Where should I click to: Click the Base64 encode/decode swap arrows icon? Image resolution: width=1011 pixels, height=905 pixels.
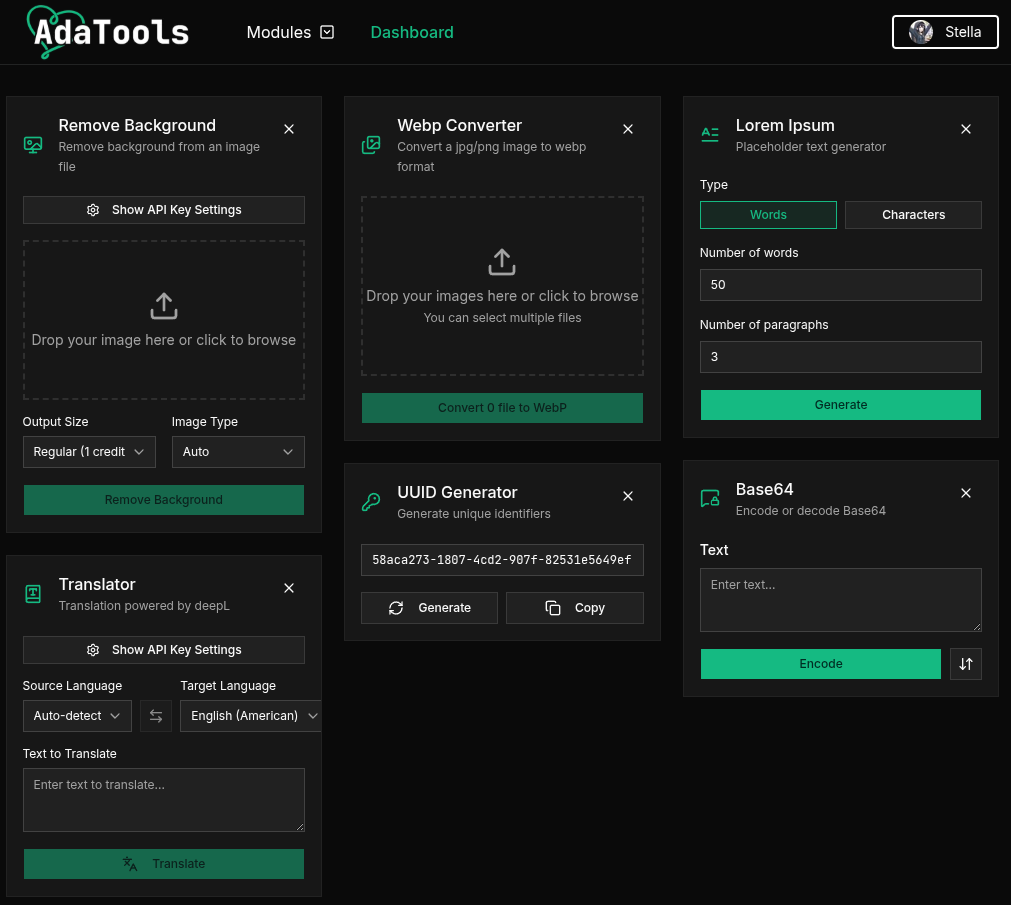pos(966,664)
